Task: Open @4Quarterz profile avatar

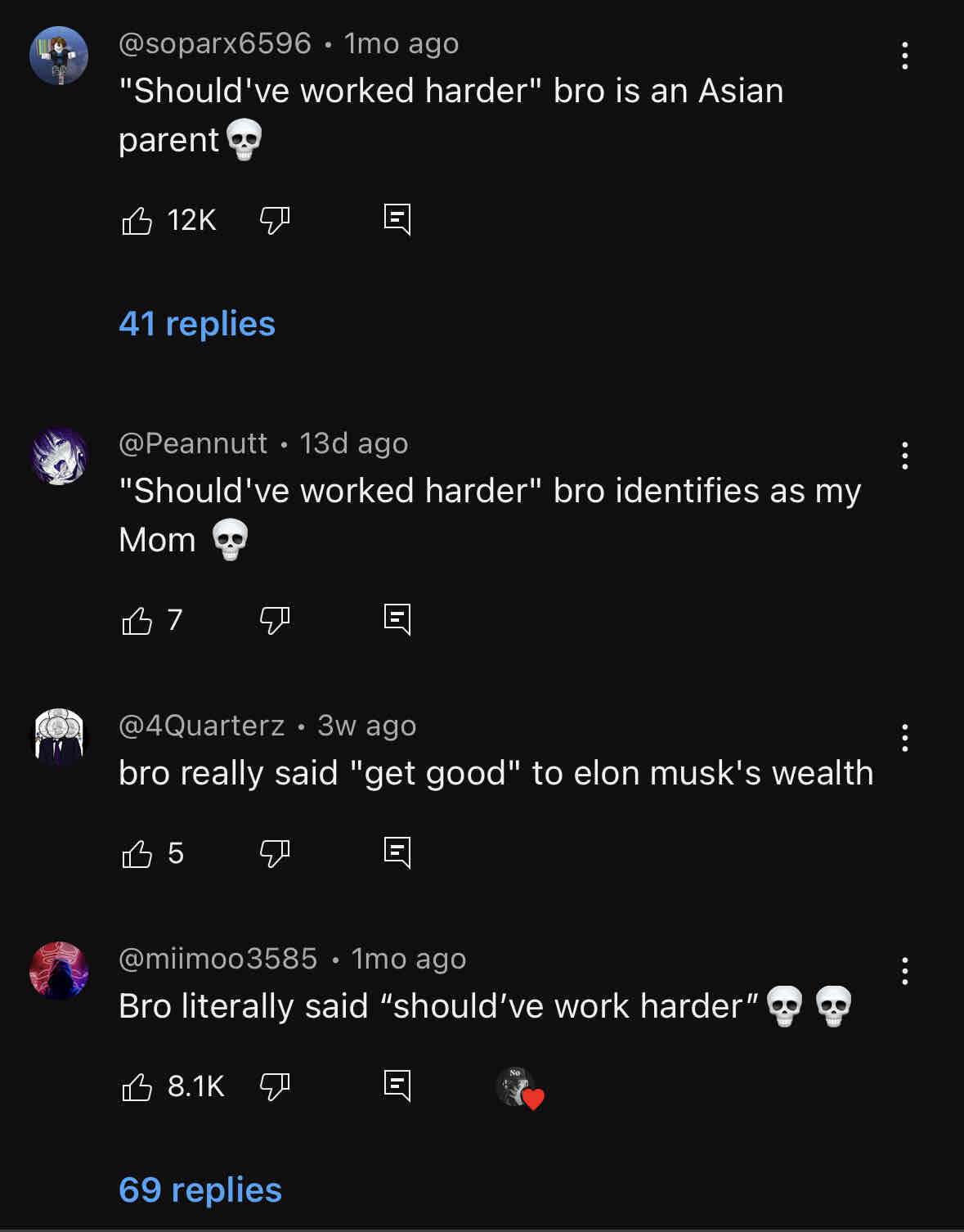Action: click(x=59, y=737)
